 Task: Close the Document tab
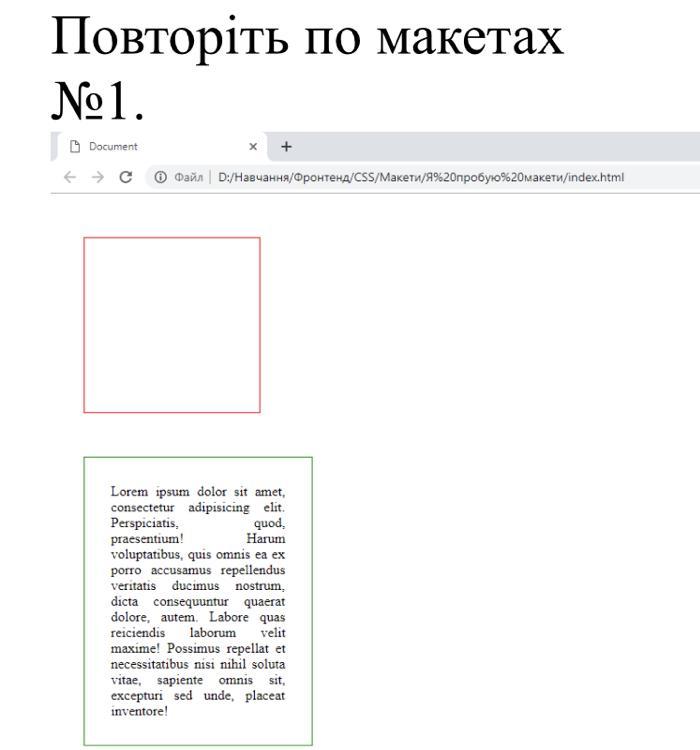click(253, 146)
